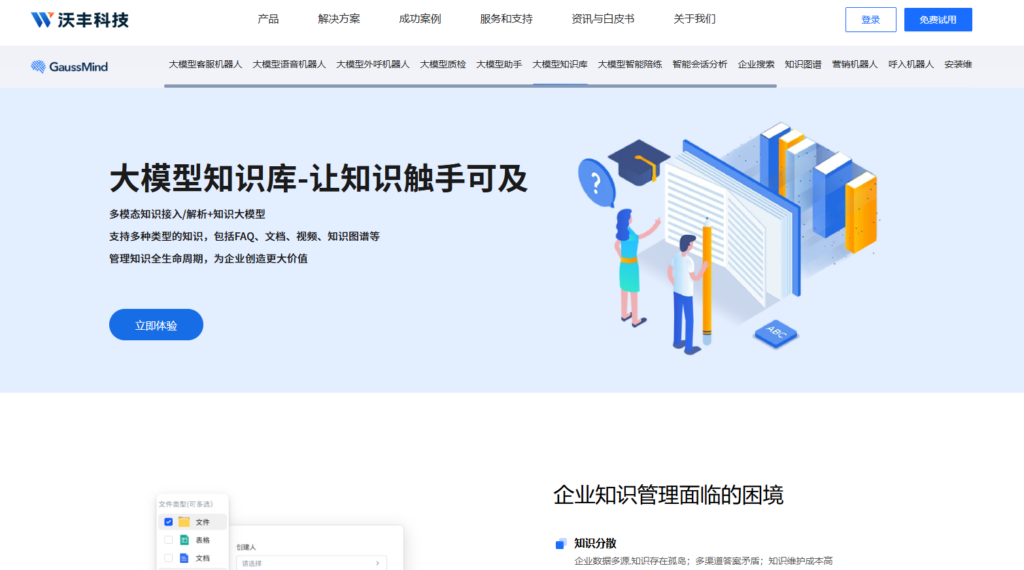
Task: Switch to the 营销机器人 tab
Action: tap(854, 64)
